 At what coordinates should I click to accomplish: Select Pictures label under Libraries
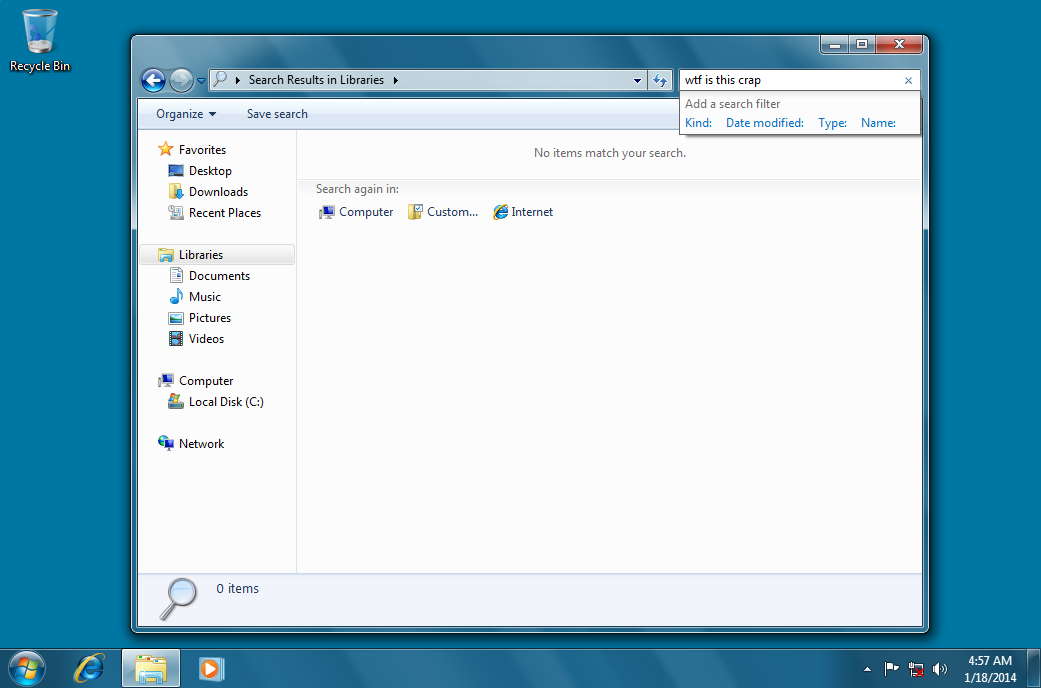[210, 317]
